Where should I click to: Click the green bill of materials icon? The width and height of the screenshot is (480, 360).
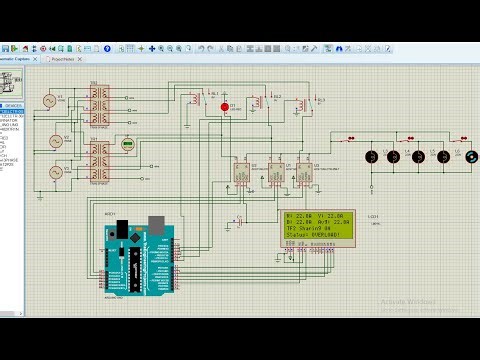70,49
